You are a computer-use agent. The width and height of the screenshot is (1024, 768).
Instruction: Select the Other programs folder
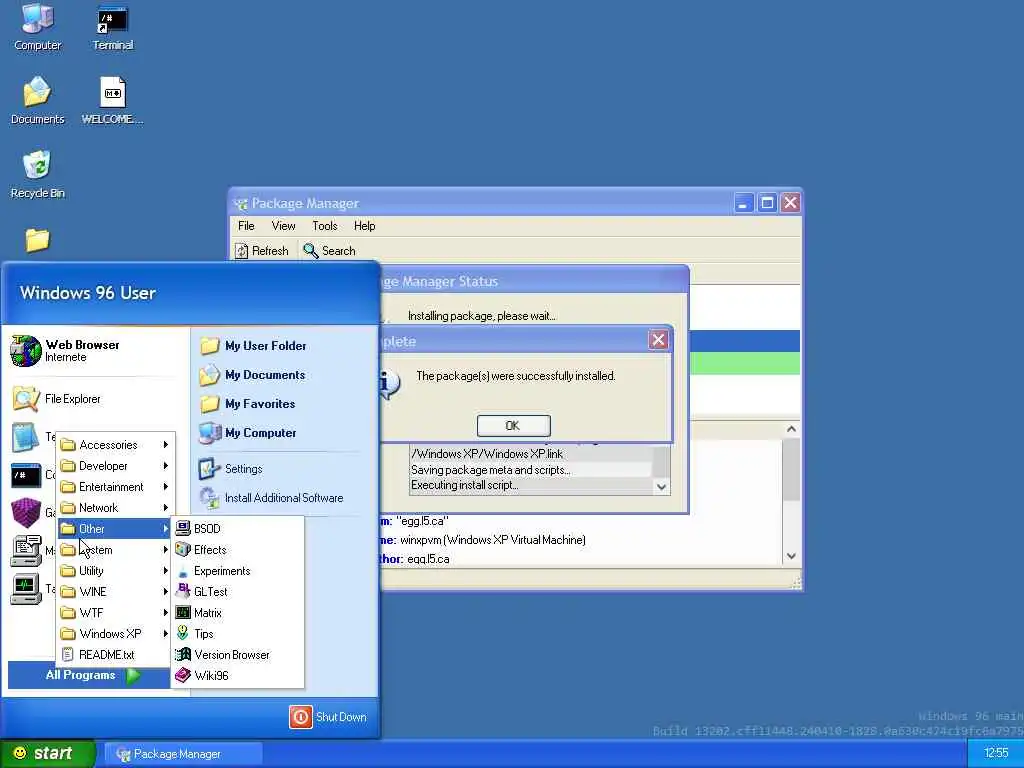(115, 528)
